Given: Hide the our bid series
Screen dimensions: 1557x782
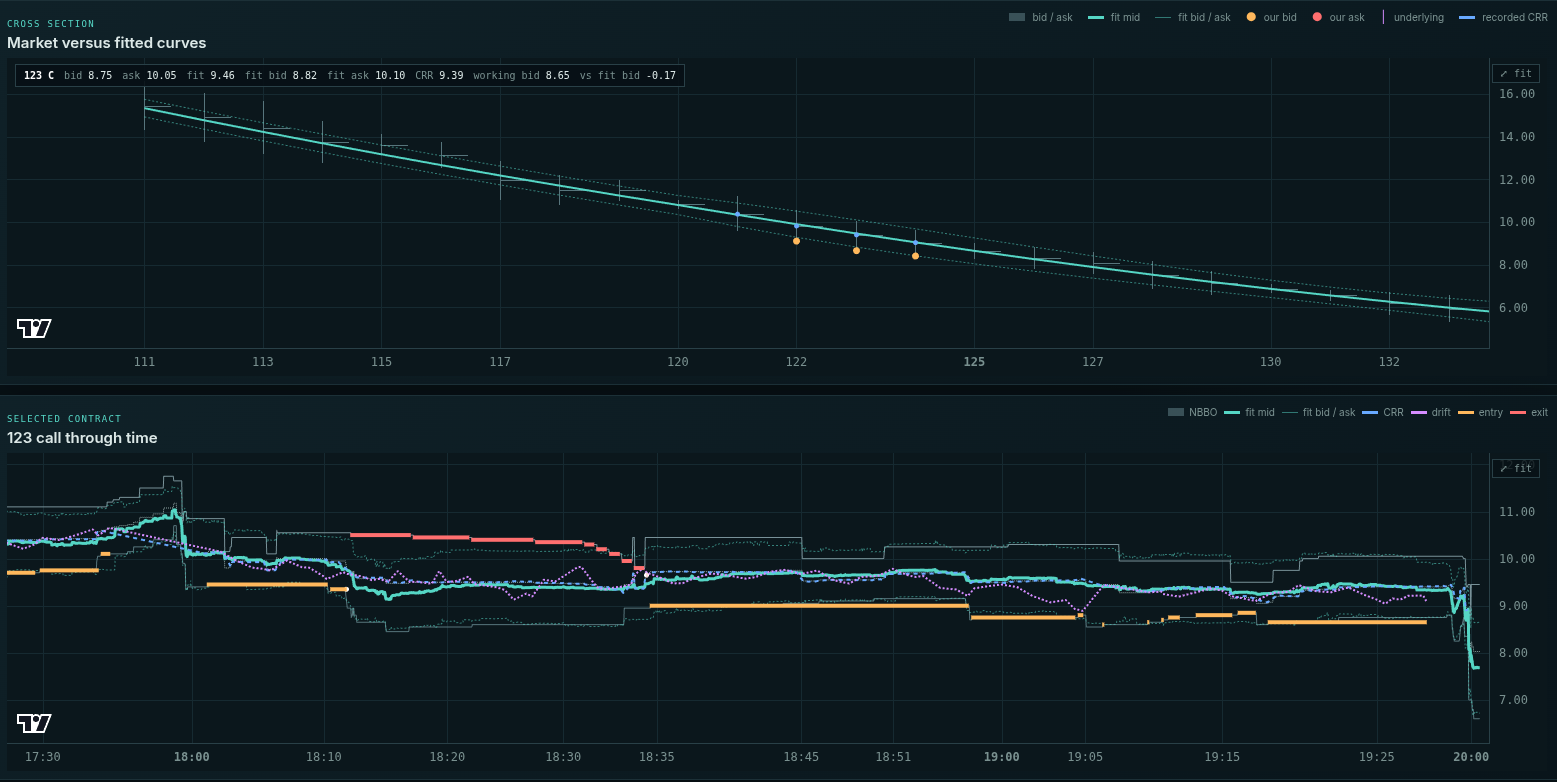Looking at the screenshot, I should 1271,17.
